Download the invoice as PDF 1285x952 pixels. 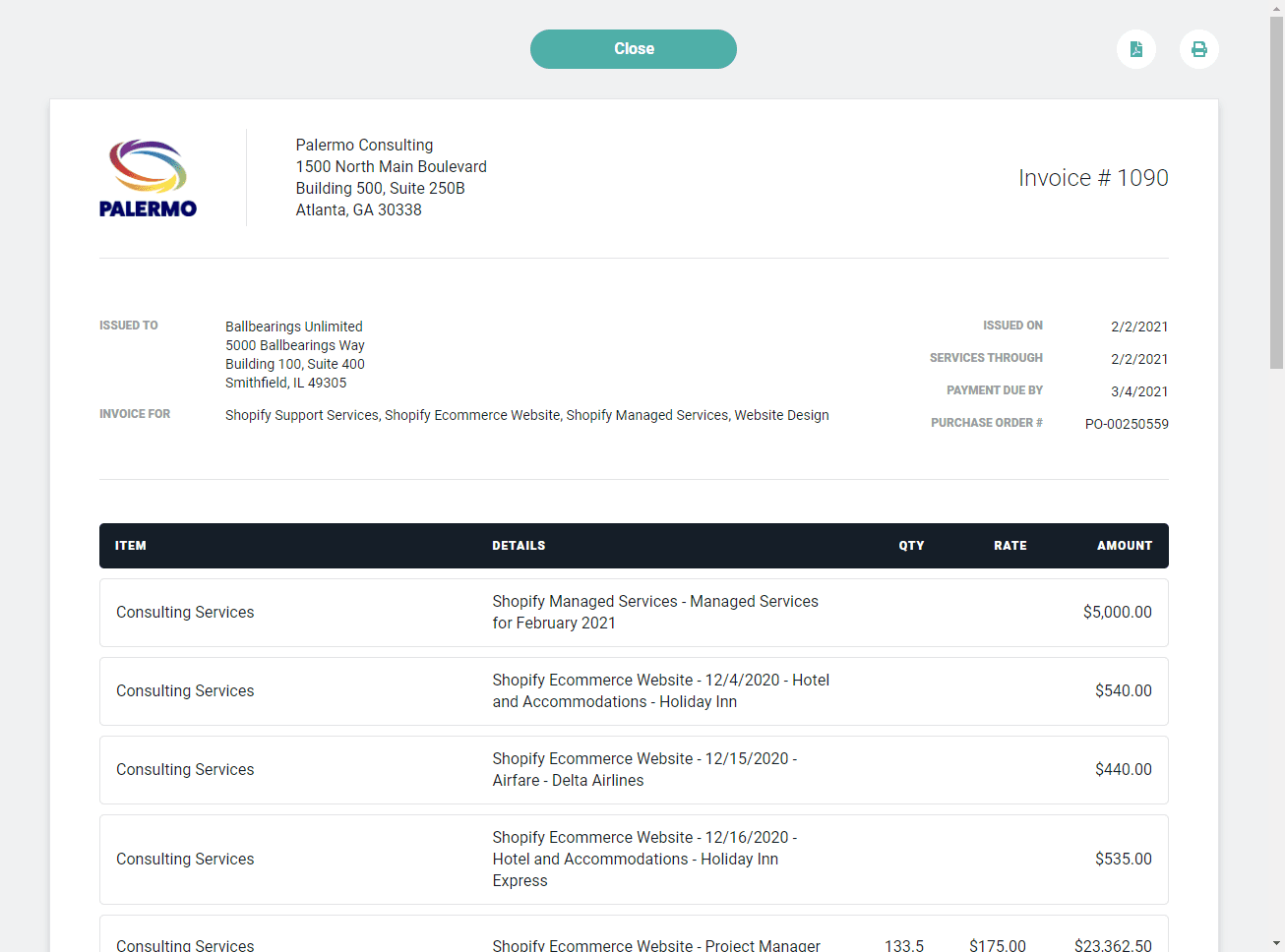coord(1136,49)
